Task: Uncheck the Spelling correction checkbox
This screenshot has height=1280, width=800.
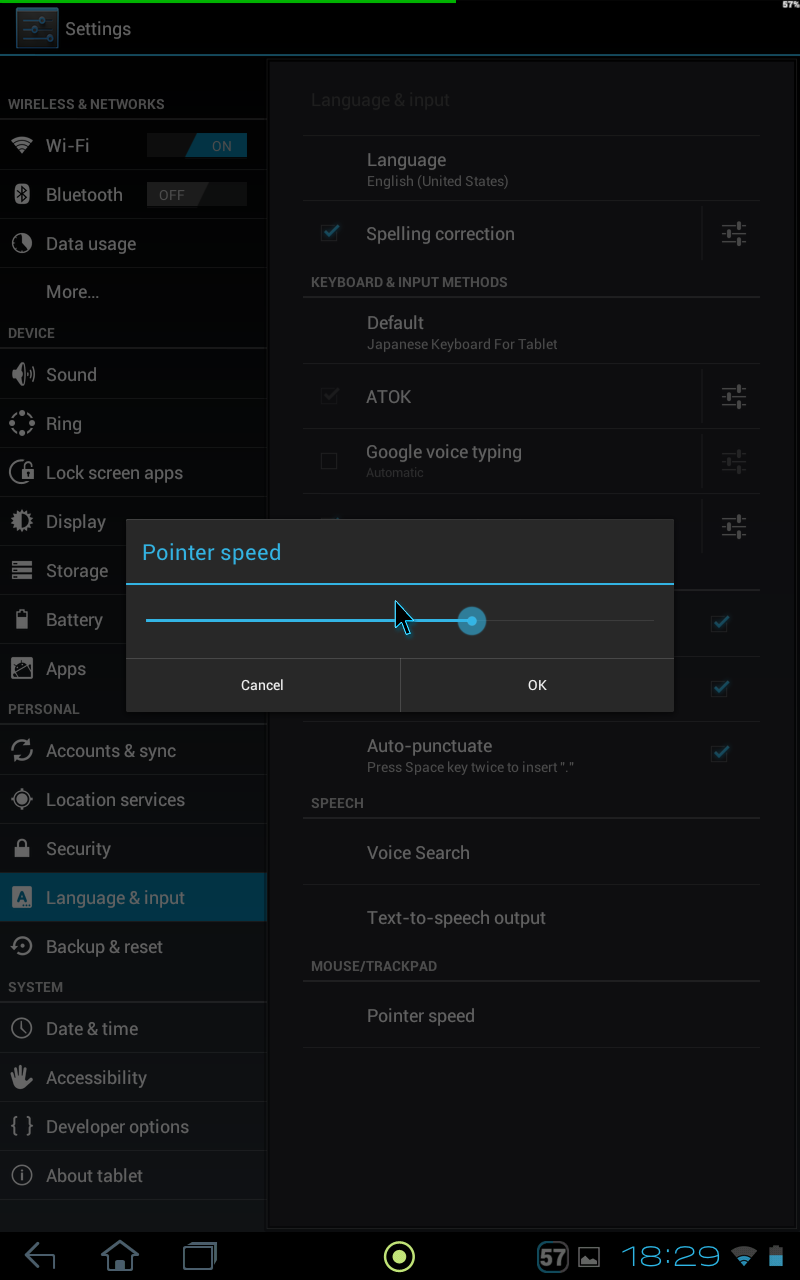Action: 330,233
